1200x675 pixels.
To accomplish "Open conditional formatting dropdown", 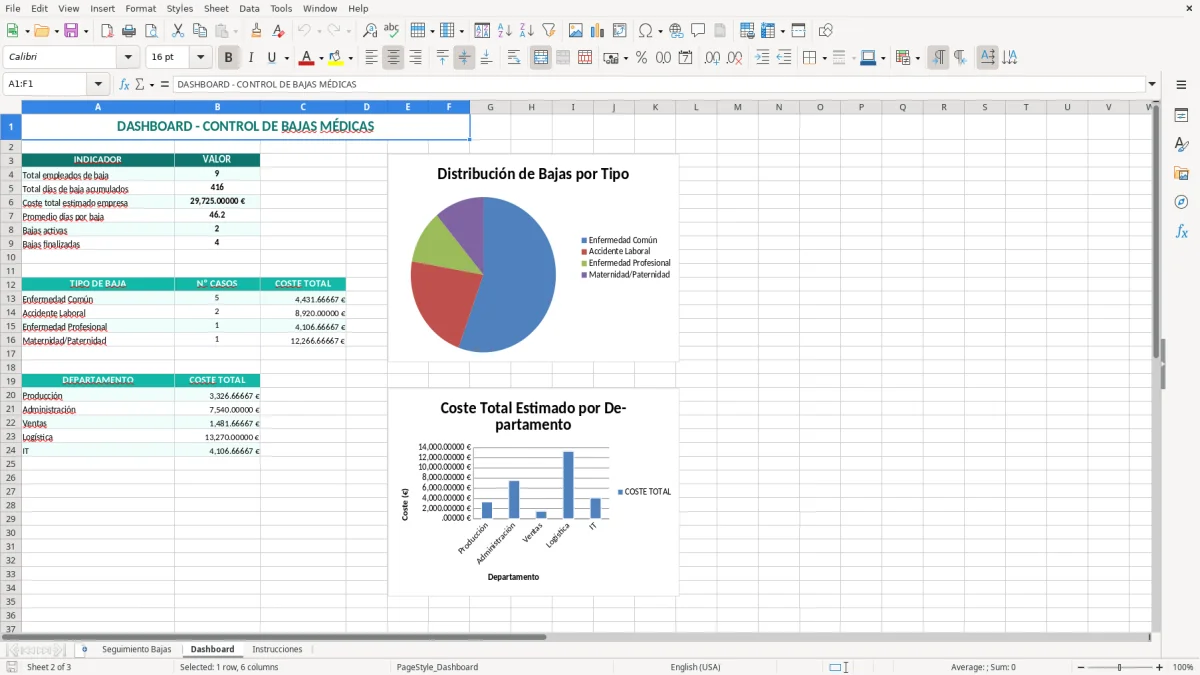I will [917, 58].
